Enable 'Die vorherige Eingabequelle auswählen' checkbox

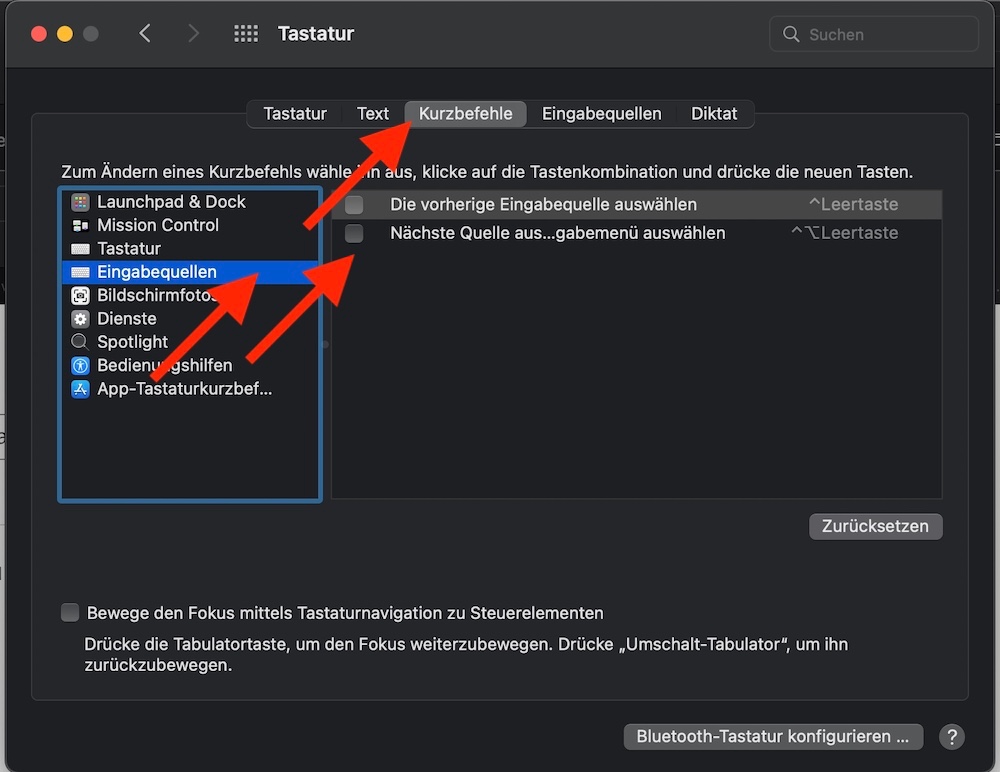point(354,205)
